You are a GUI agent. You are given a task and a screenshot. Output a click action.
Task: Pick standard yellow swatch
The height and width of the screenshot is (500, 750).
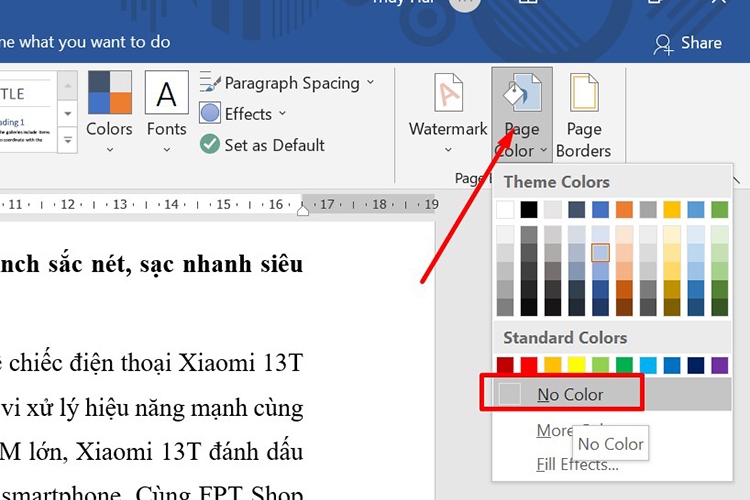[577, 365]
